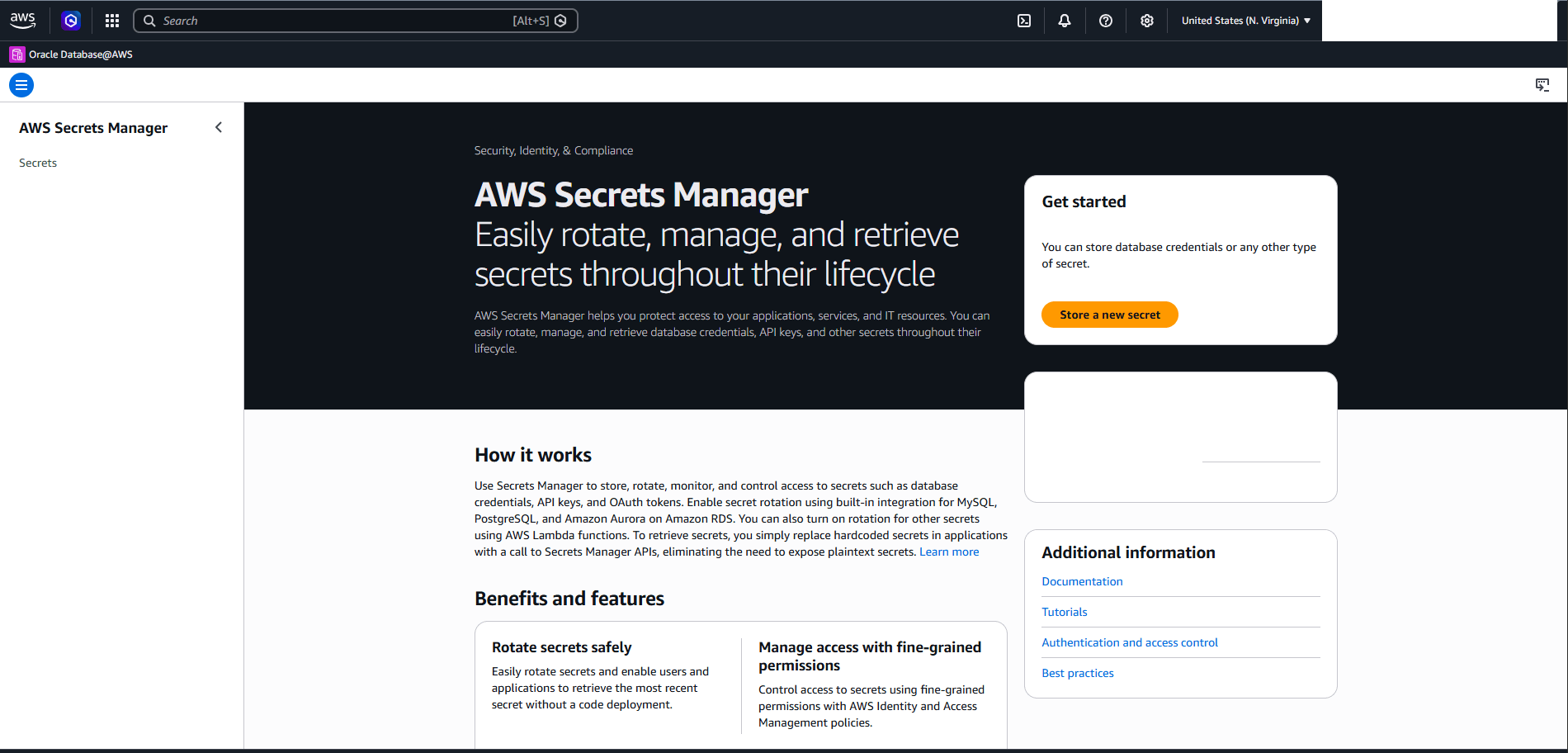Image resolution: width=1568 pixels, height=753 pixels.
Task: Open the Oracle Database@AWS shortcut icon
Action: tap(17, 54)
